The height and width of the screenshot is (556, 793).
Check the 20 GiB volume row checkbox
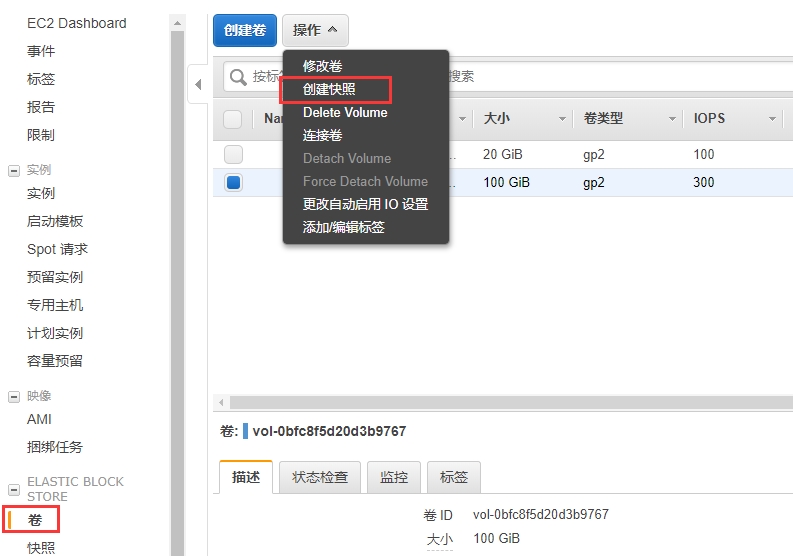click(x=233, y=155)
